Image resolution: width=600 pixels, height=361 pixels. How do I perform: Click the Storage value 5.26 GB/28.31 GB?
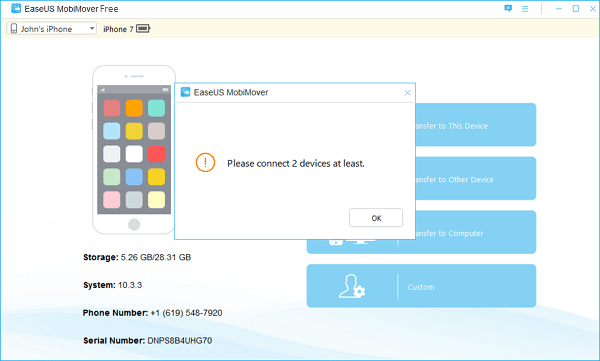156,257
